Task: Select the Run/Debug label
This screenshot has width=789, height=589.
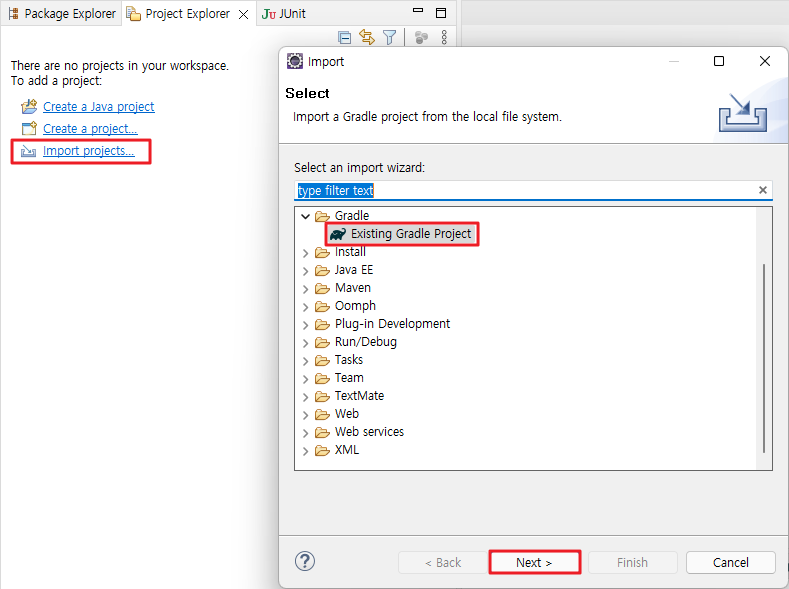Action: 366,342
